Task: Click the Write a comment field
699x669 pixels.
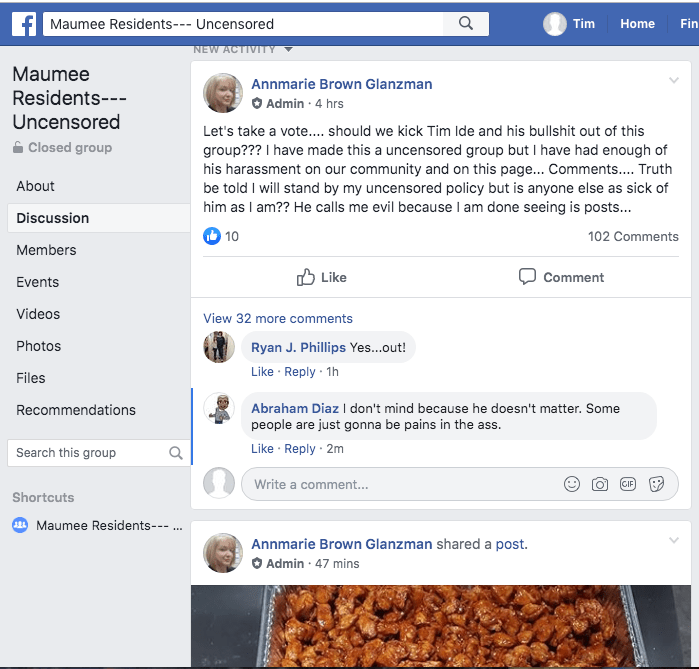Action: click(x=400, y=484)
